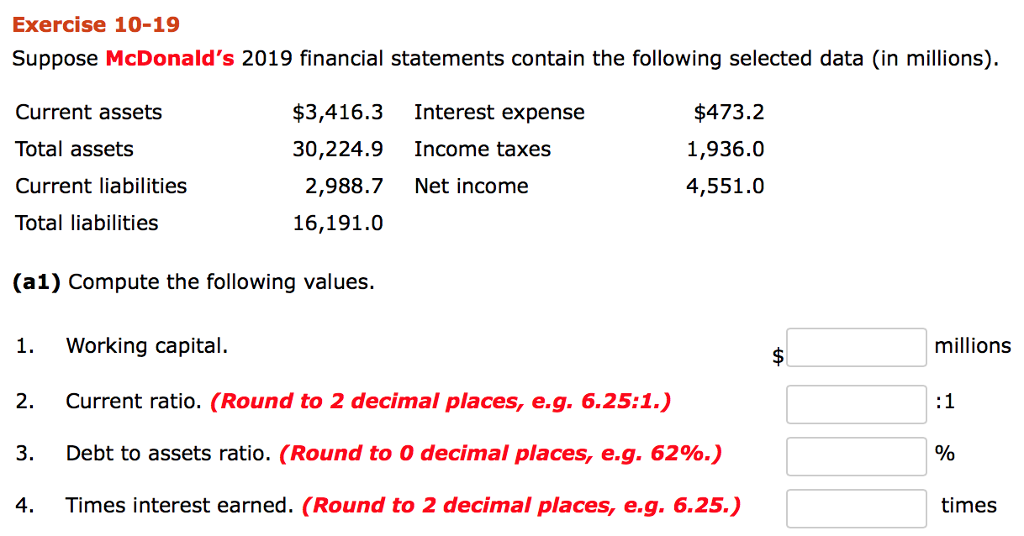
Task: Click the Total liabilities value 16,191.0
Action: point(338,224)
